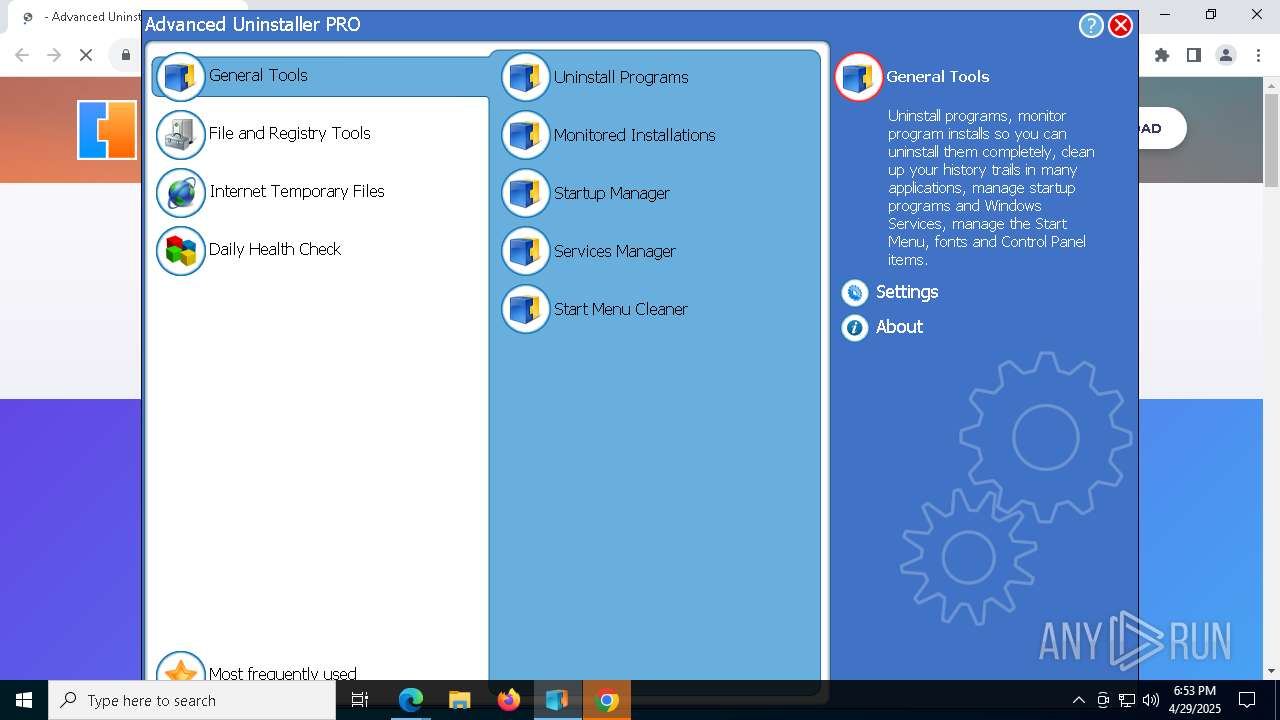Open Services Manager
Screen dimensions: 1280x720
tap(615, 251)
